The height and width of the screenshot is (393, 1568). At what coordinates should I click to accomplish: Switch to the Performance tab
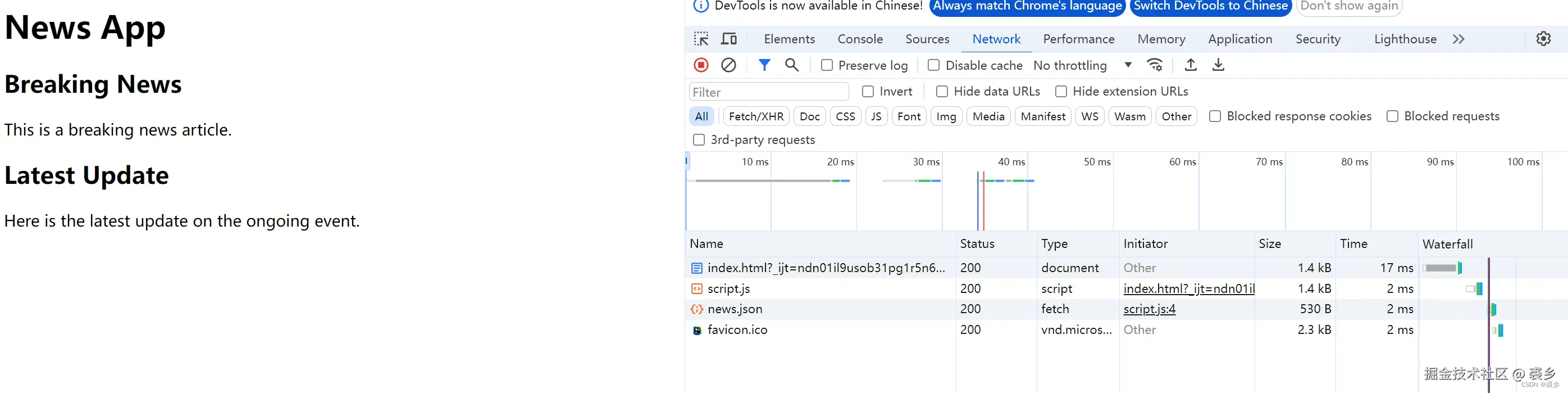point(1079,39)
